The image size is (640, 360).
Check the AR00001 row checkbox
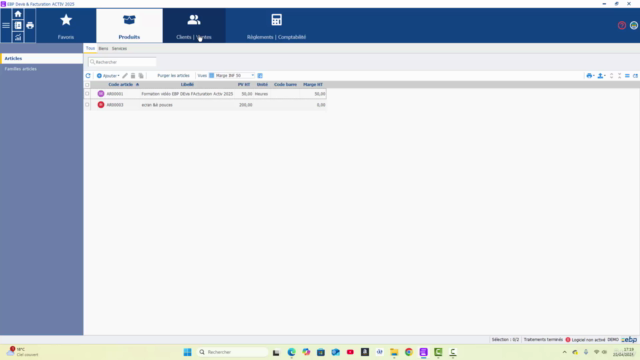(x=87, y=94)
